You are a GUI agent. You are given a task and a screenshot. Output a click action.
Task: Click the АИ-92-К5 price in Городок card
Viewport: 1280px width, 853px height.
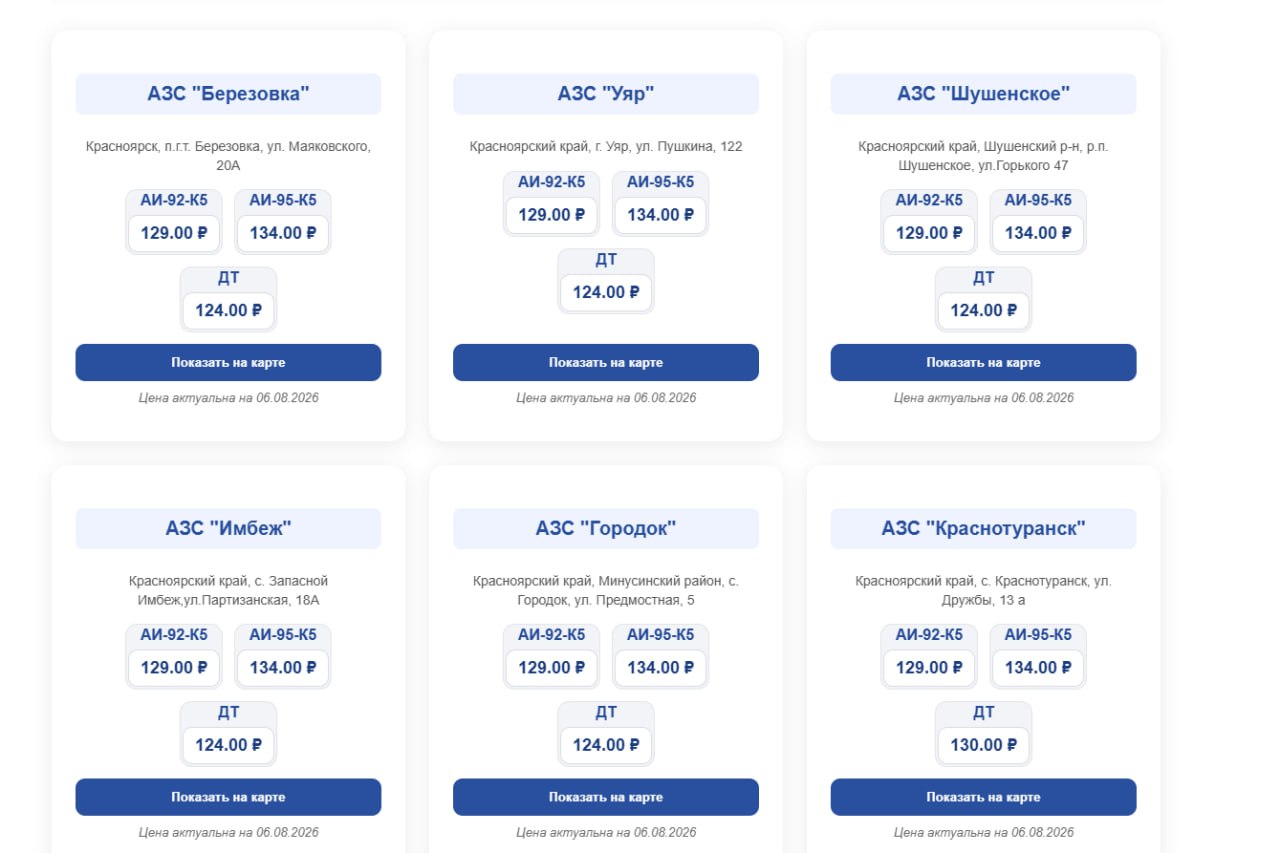click(551, 668)
